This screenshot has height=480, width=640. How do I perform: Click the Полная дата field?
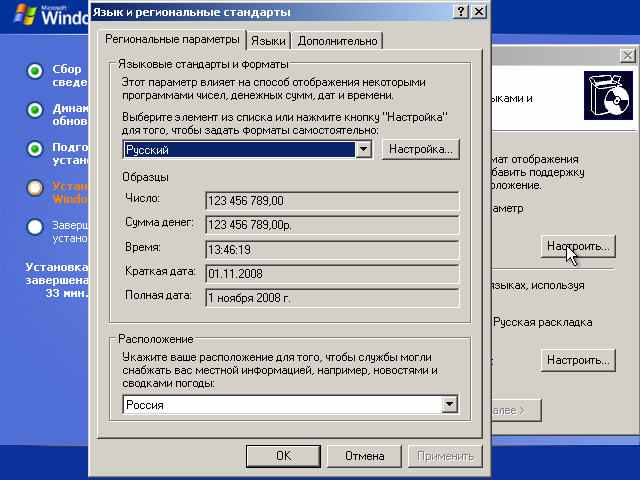coord(332,298)
